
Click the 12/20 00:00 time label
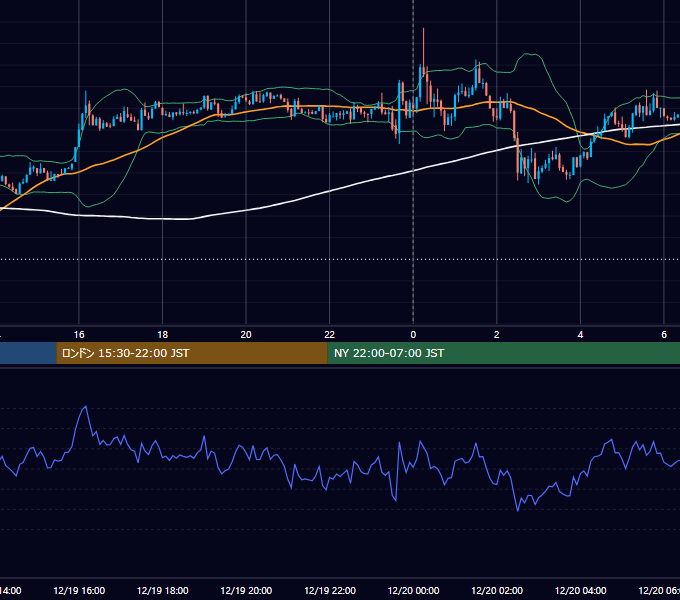413,590
